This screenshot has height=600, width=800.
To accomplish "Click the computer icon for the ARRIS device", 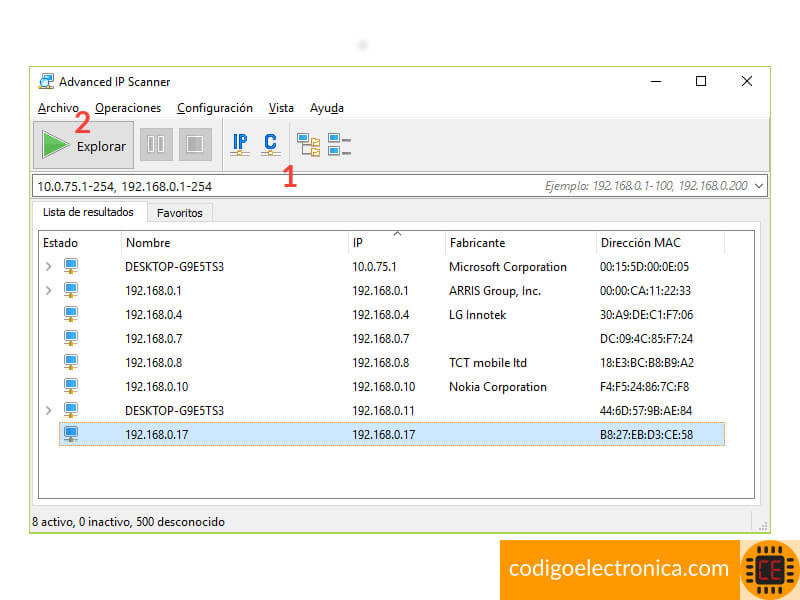I will point(71,290).
